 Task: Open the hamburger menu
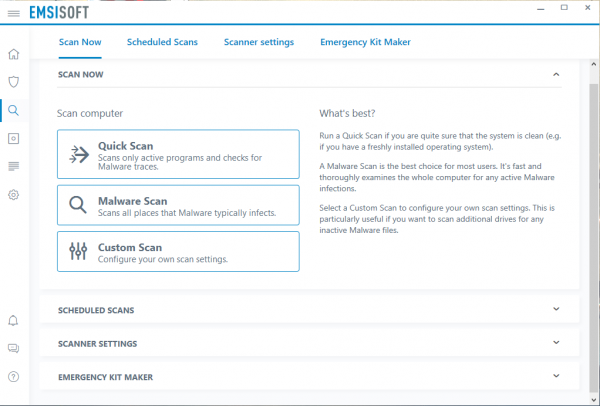(x=14, y=13)
